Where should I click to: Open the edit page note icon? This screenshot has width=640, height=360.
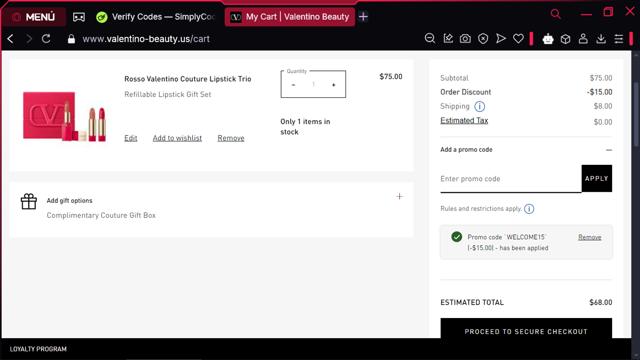pyautogui.click(x=448, y=38)
